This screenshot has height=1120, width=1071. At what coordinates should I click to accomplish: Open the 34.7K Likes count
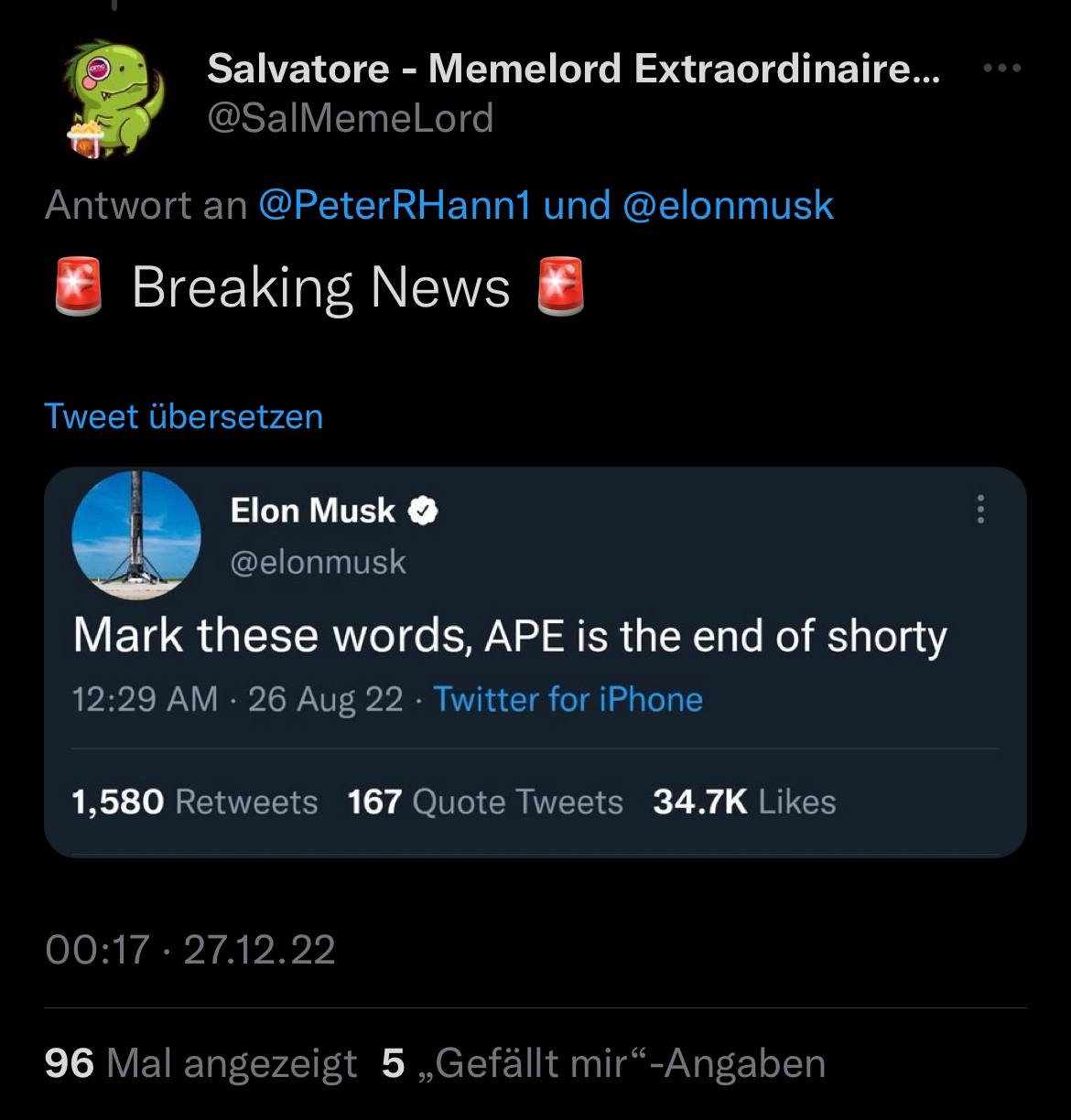pyautogui.click(x=743, y=802)
